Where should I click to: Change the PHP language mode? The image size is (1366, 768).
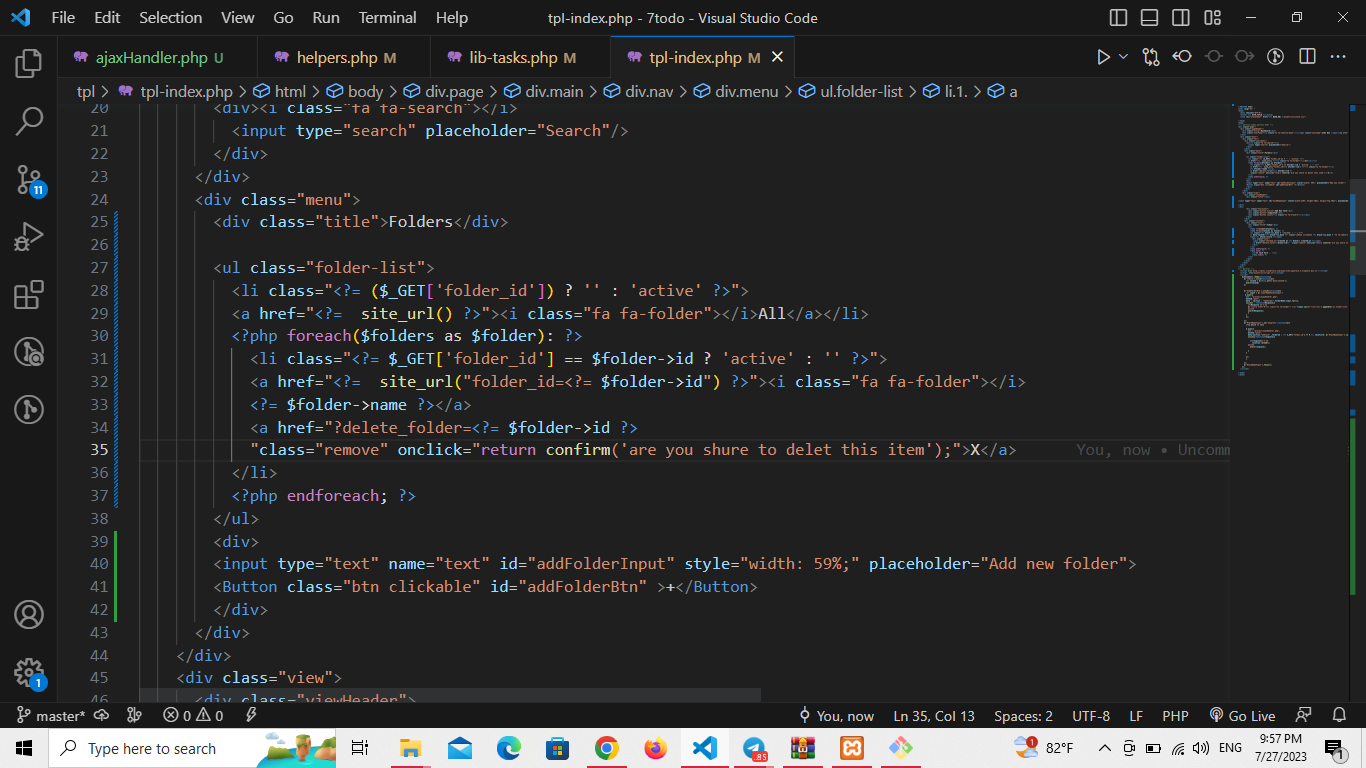coord(1175,716)
